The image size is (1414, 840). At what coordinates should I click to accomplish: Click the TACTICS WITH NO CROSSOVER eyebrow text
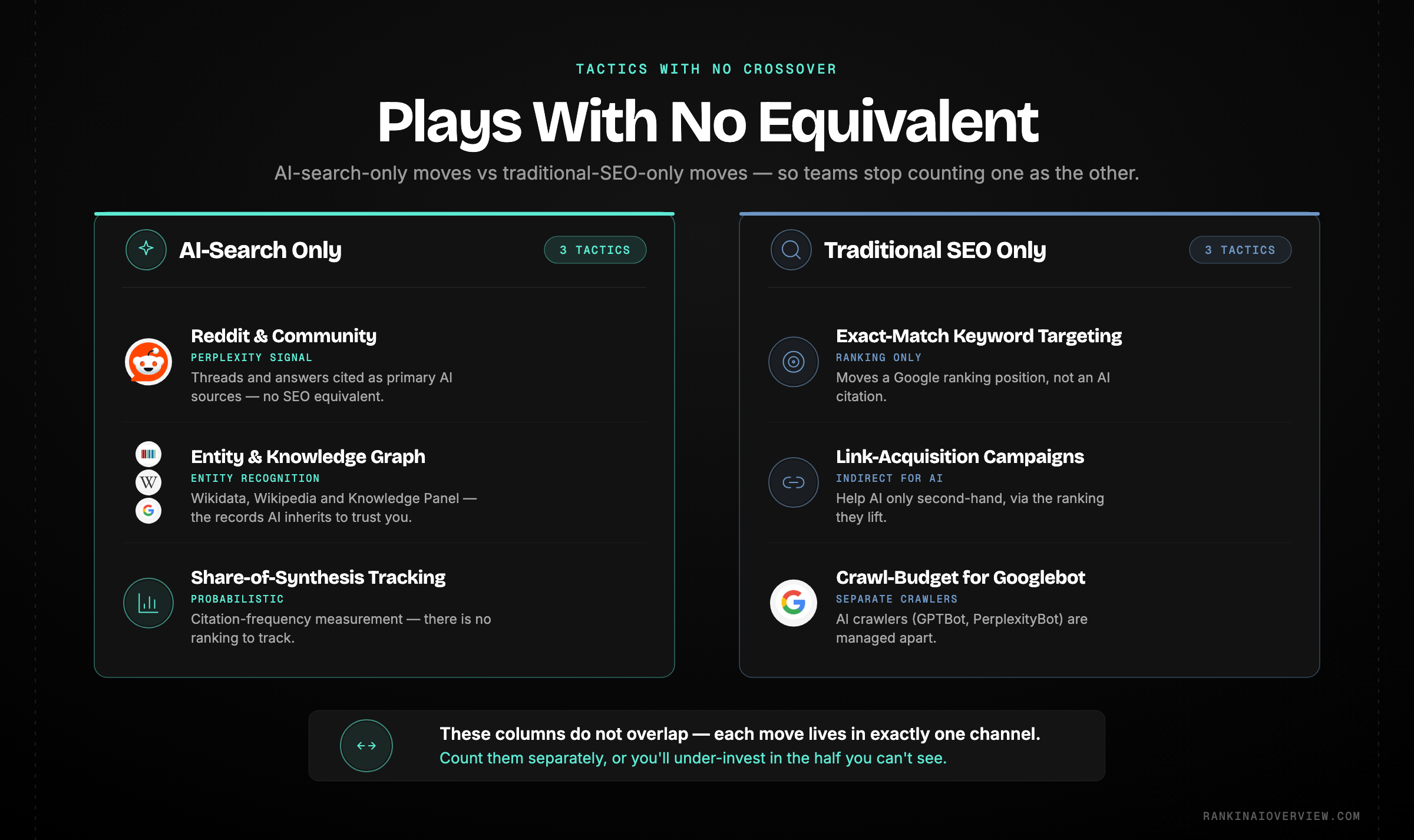coord(706,69)
